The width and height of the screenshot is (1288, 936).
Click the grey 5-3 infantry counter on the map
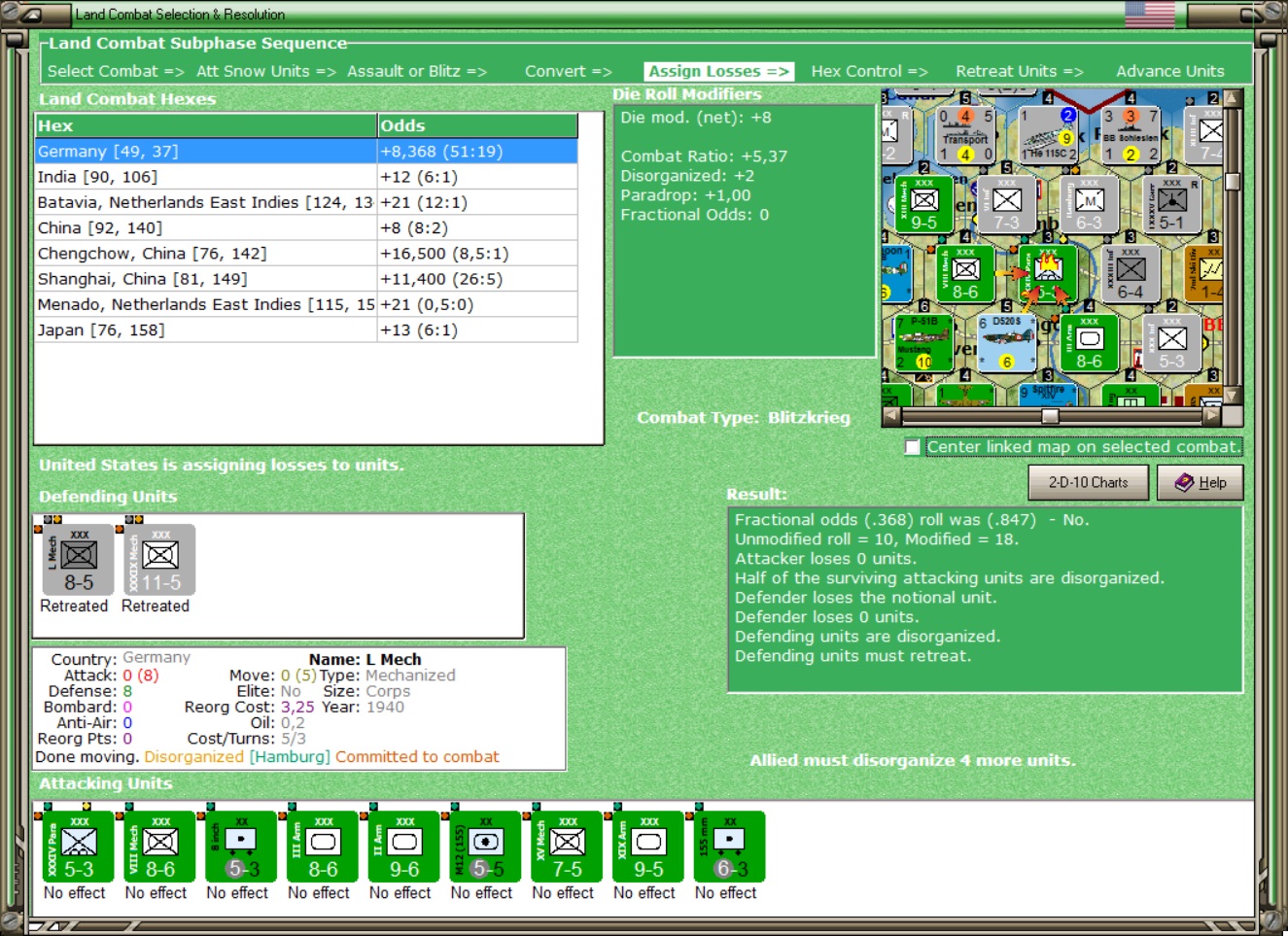pos(1171,343)
